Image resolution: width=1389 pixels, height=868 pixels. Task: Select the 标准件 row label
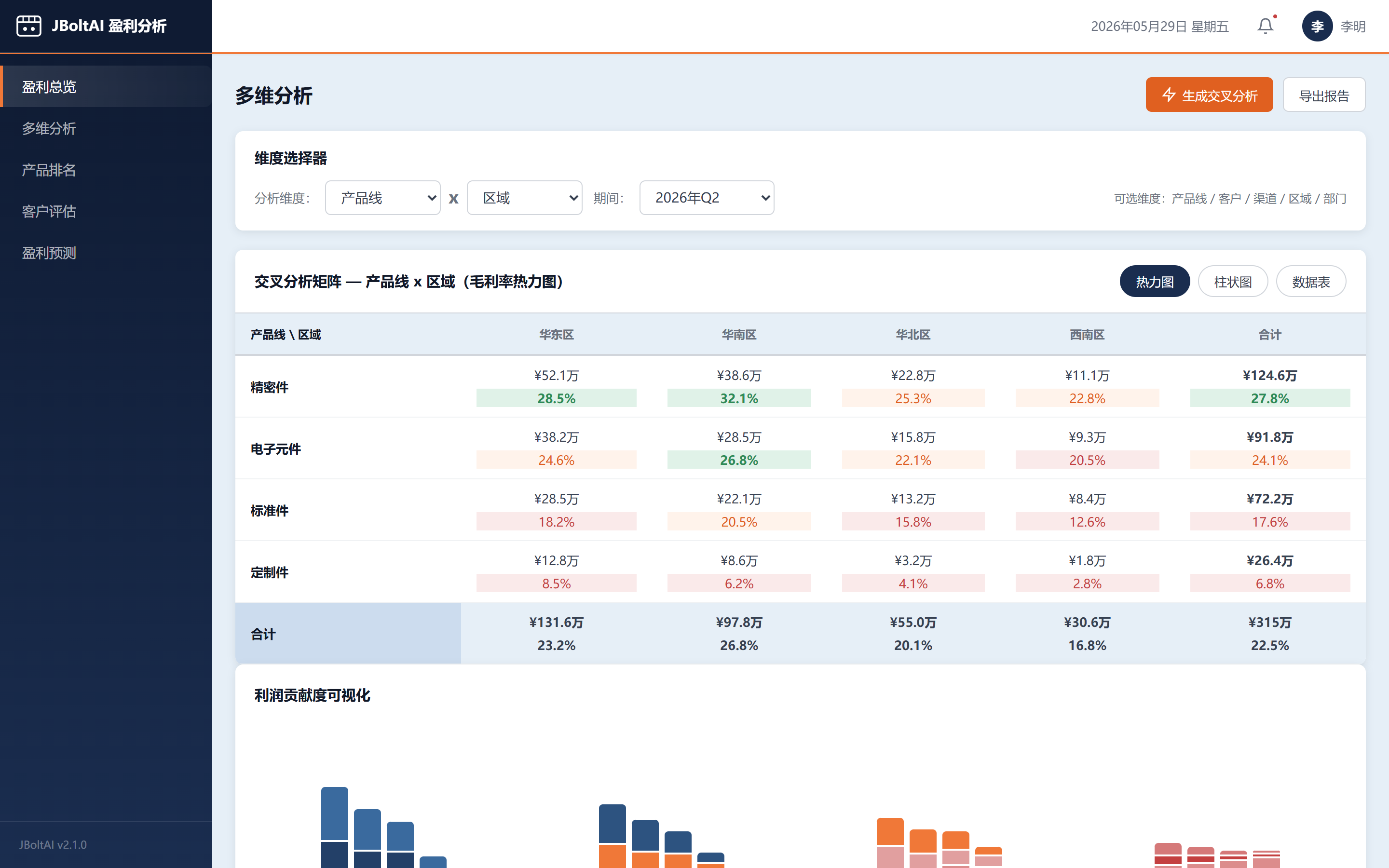(269, 511)
